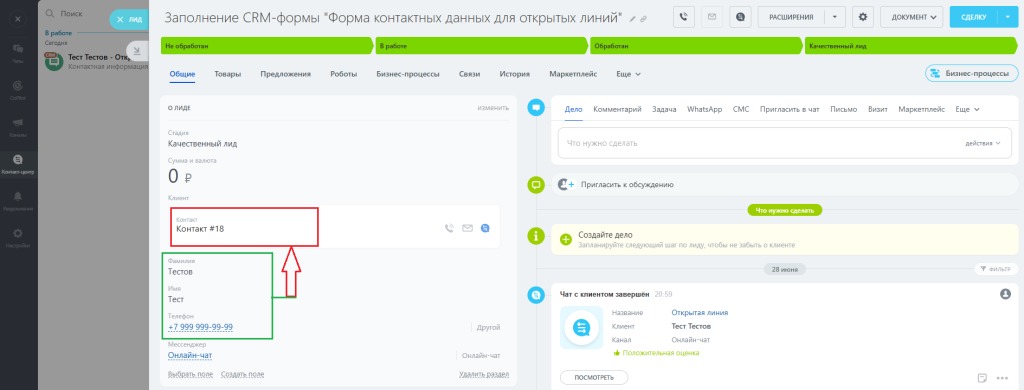Select the Задача activity tab
The width and height of the screenshot is (1024, 390).
(x=664, y=110)
